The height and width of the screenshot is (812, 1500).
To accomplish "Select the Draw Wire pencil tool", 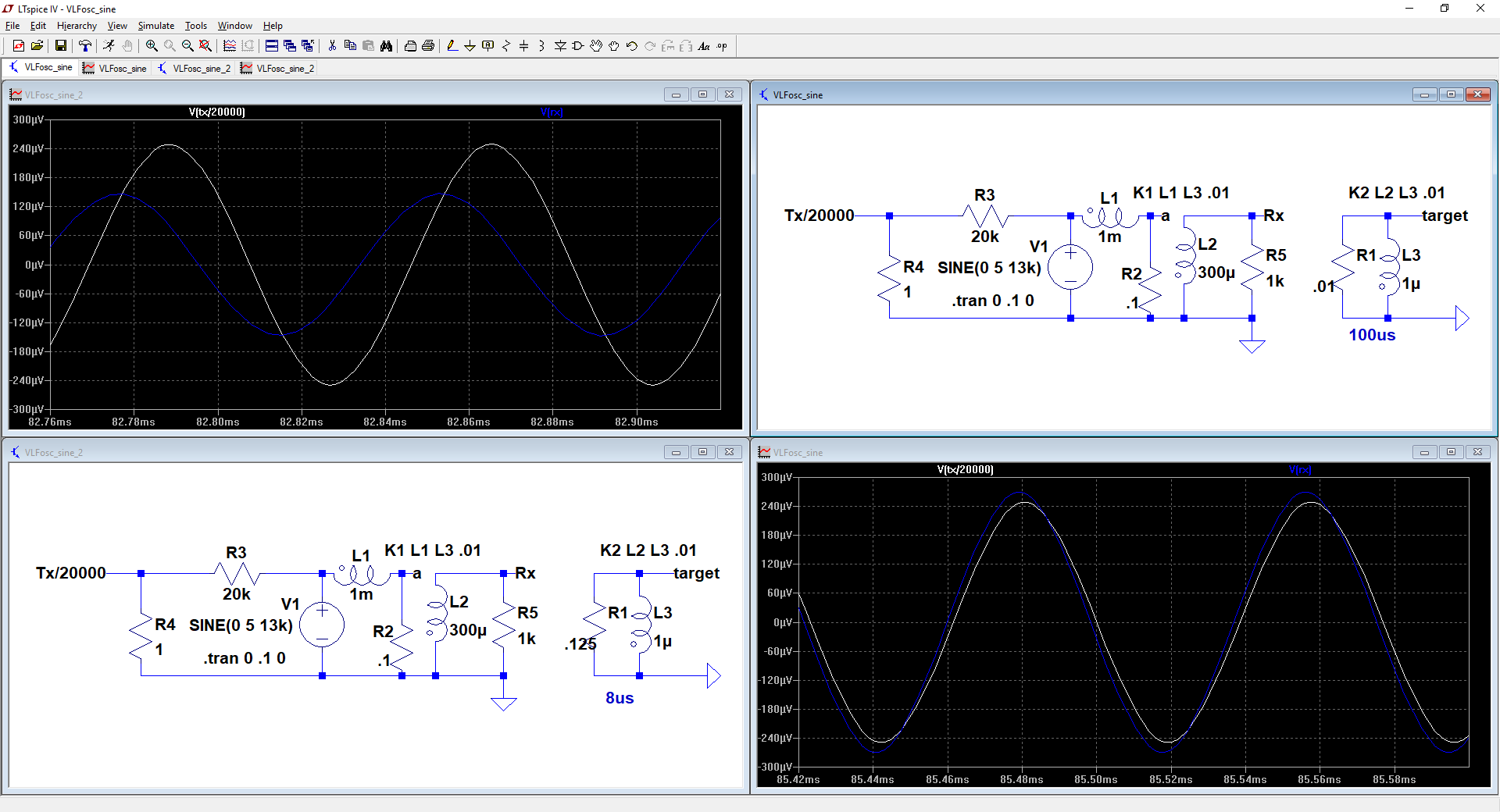I will (x=452, y=46).
